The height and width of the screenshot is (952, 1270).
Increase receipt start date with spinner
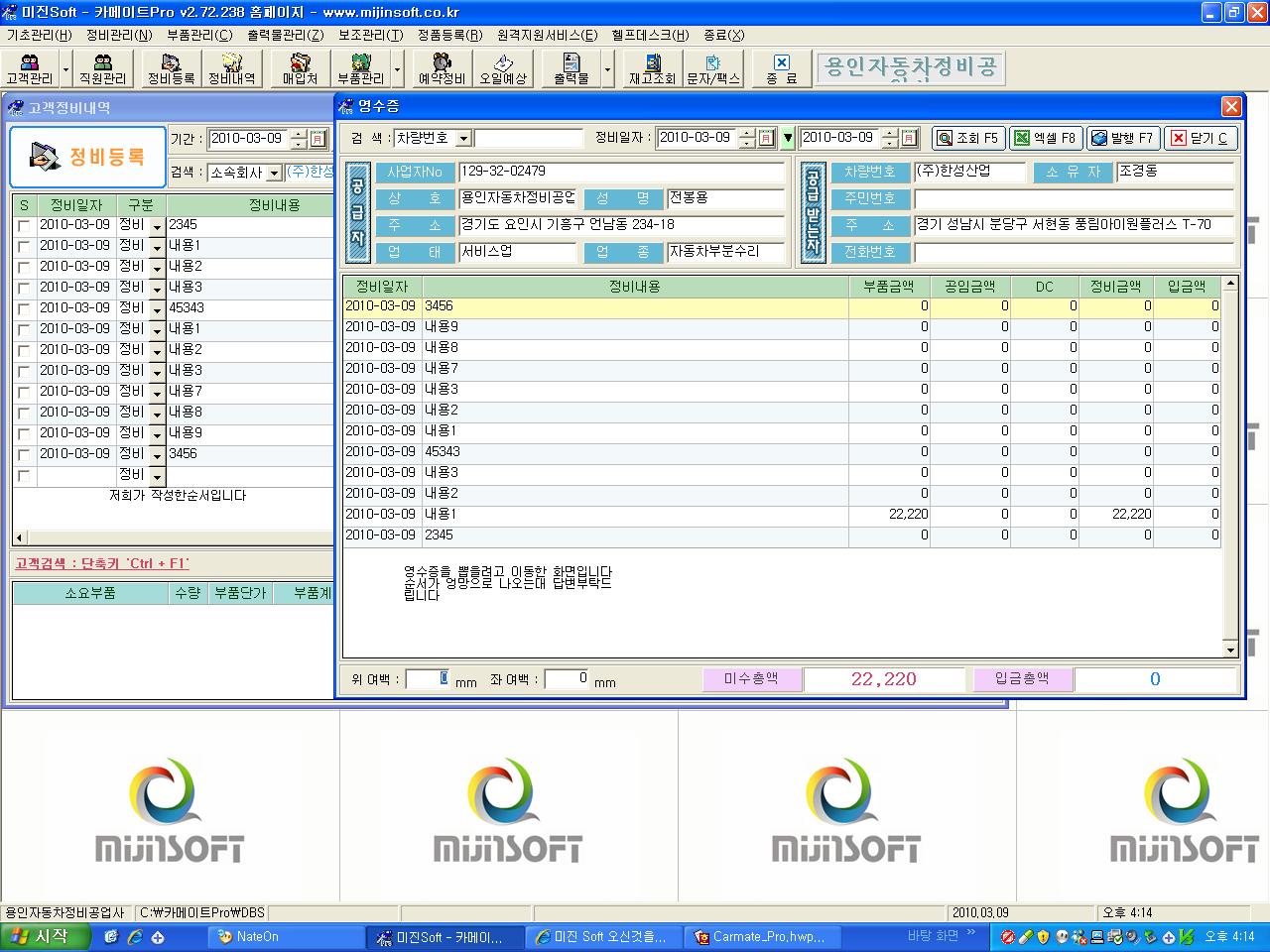[747, 133]
